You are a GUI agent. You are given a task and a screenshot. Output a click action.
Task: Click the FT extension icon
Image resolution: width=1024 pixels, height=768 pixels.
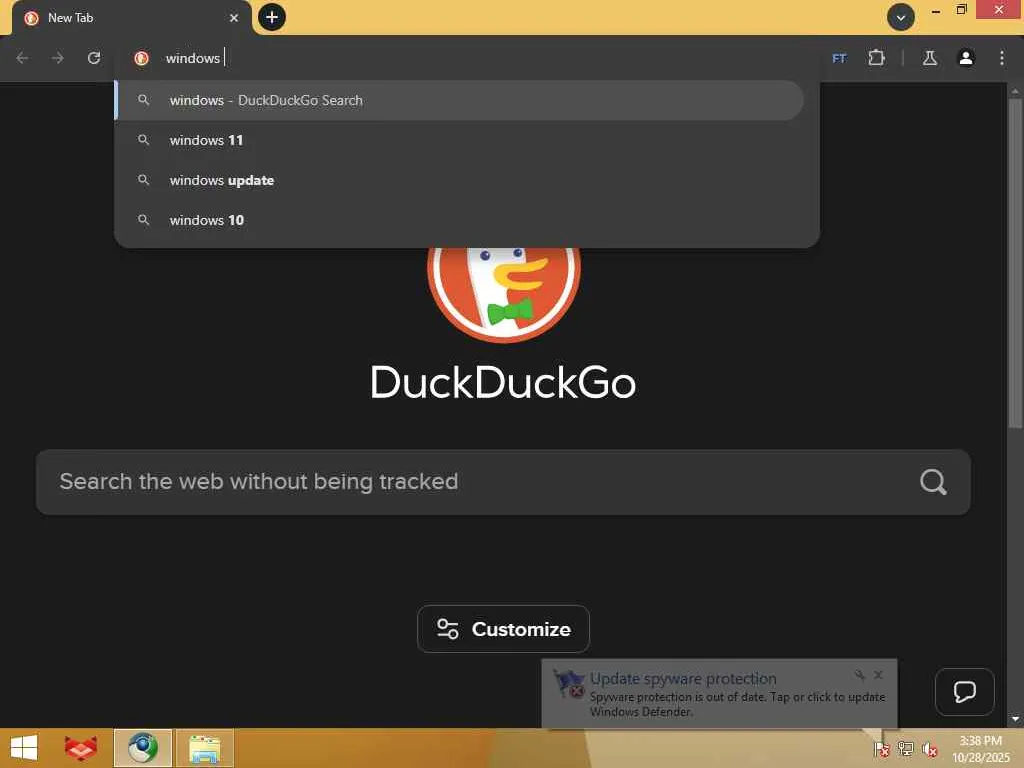pos(839,59)
